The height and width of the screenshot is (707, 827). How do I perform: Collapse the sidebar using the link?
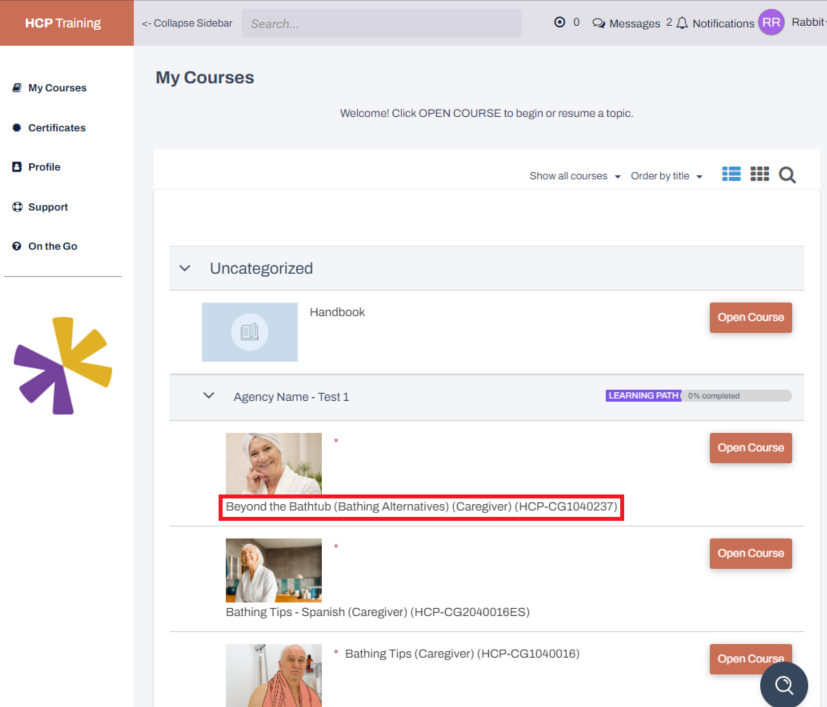coord(186,22)
